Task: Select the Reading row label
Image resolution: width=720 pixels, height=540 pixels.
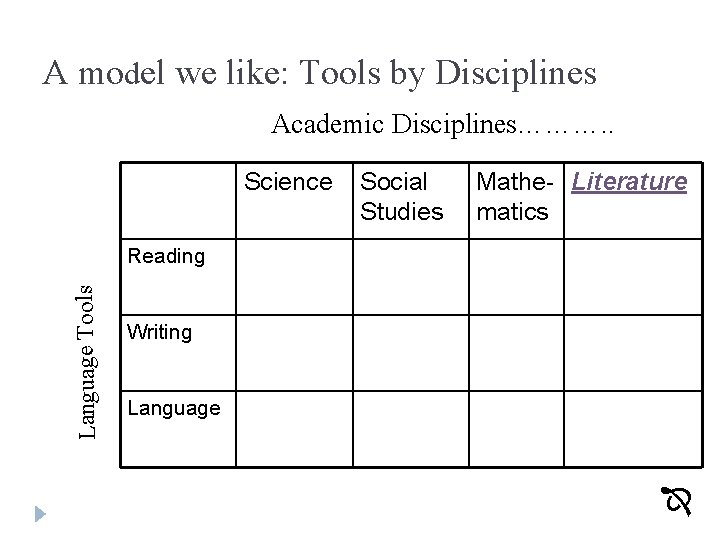Action: pos(166,256)
